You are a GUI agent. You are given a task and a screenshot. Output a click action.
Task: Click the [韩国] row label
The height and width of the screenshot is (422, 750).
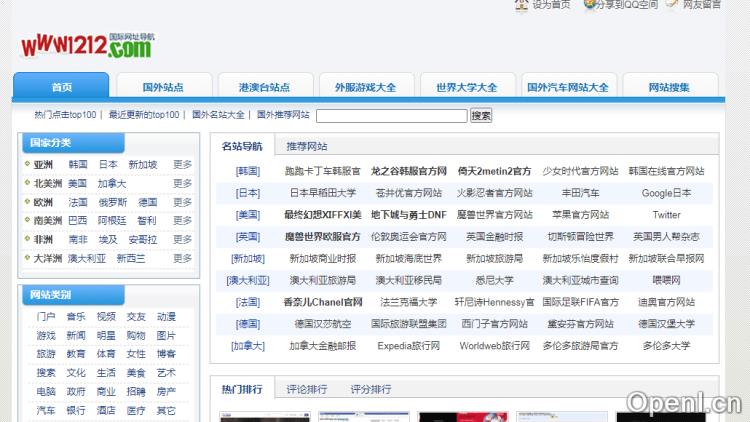click(x=248, y=171)
